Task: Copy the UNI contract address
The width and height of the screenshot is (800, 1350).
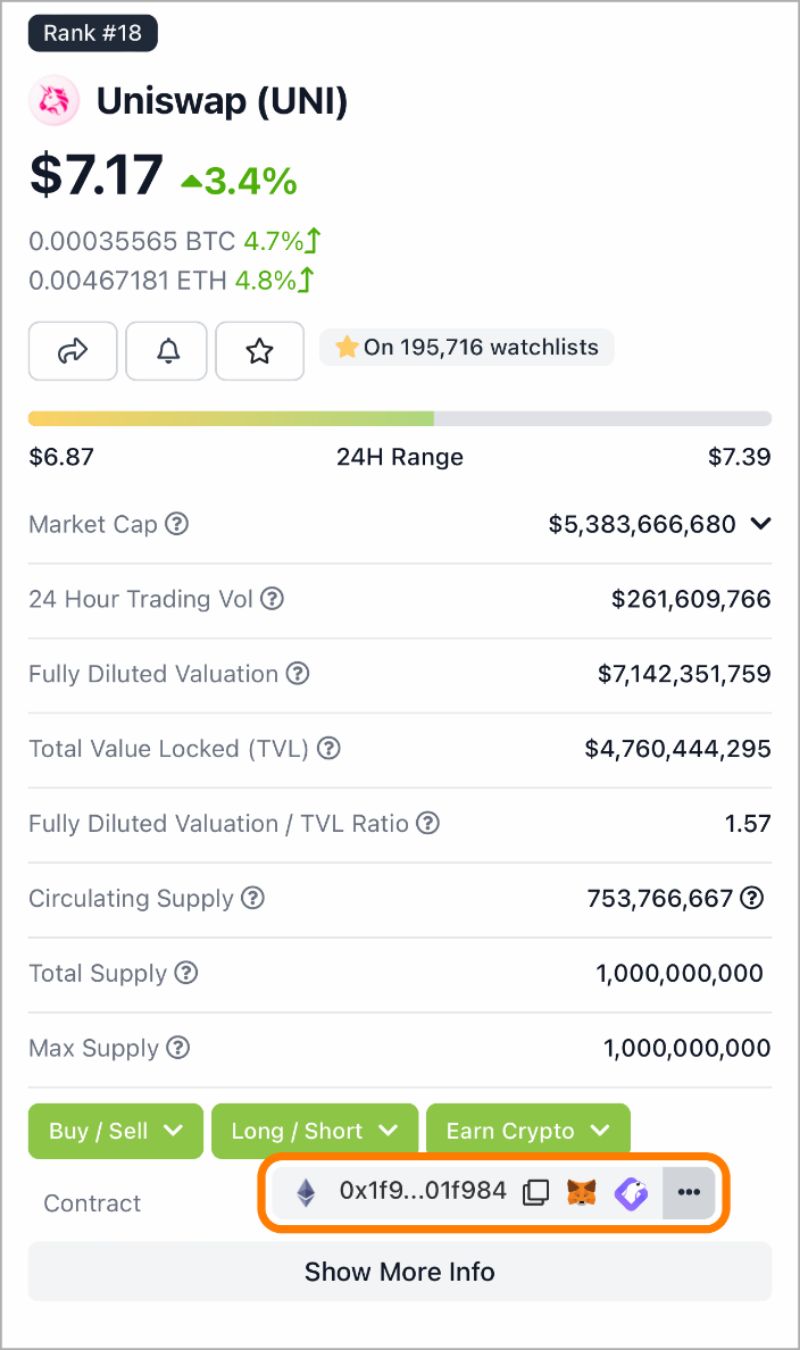Action: [x=537, y=1192]
